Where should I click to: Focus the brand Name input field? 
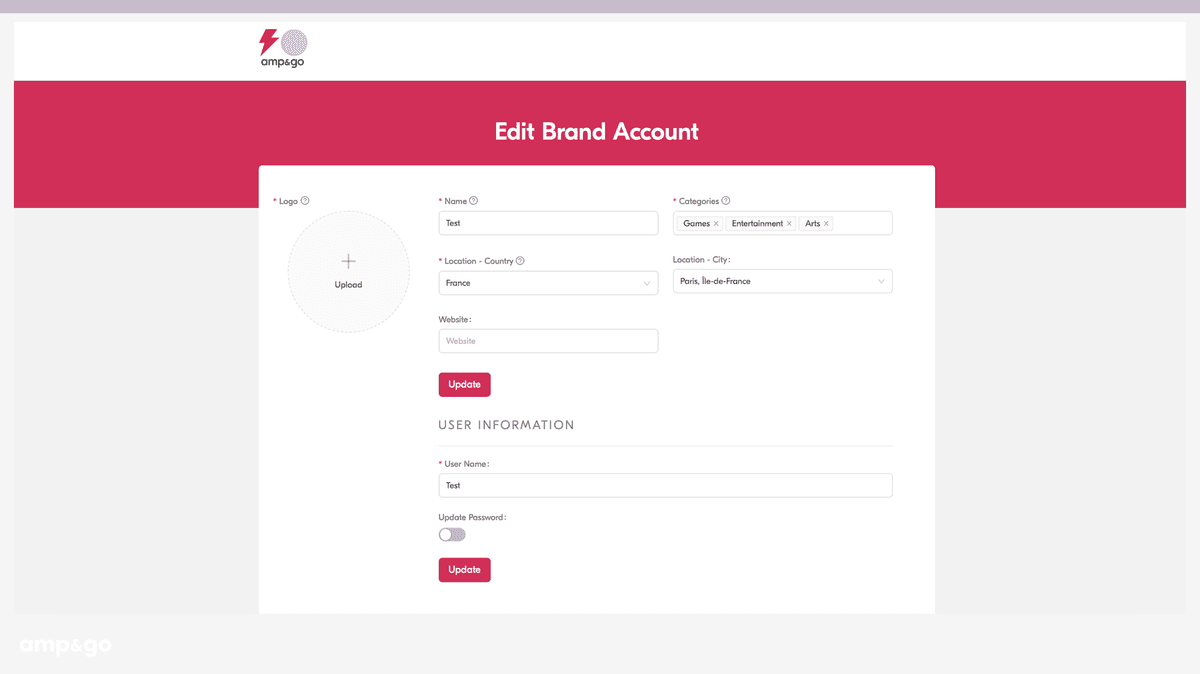click(548, 223)
